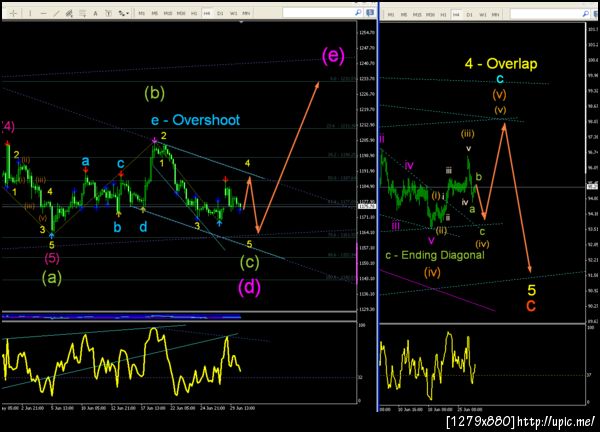Select the green '(a)' wave label

[52, 278]
